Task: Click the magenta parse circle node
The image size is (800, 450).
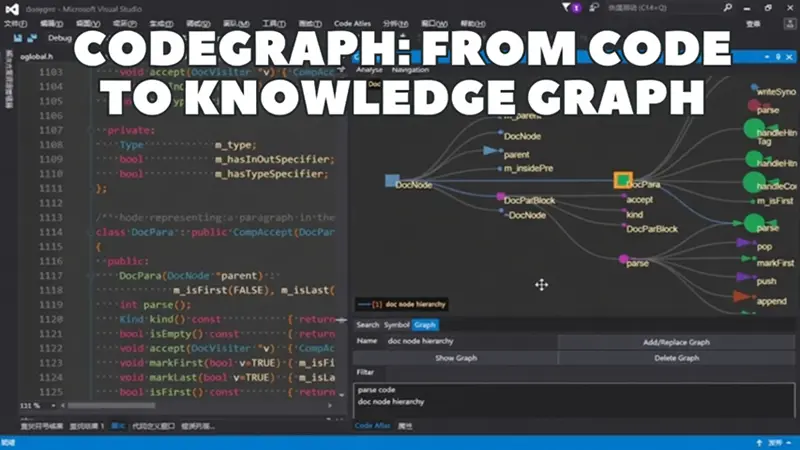Action: click(623, 260)
